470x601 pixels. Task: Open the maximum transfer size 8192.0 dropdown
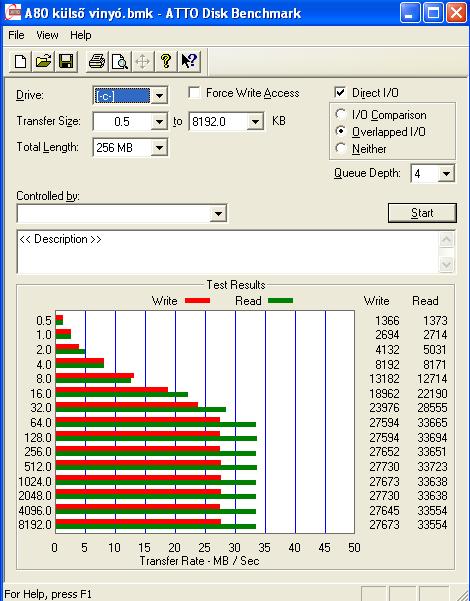pyautogui.click(x=255, y=122)
